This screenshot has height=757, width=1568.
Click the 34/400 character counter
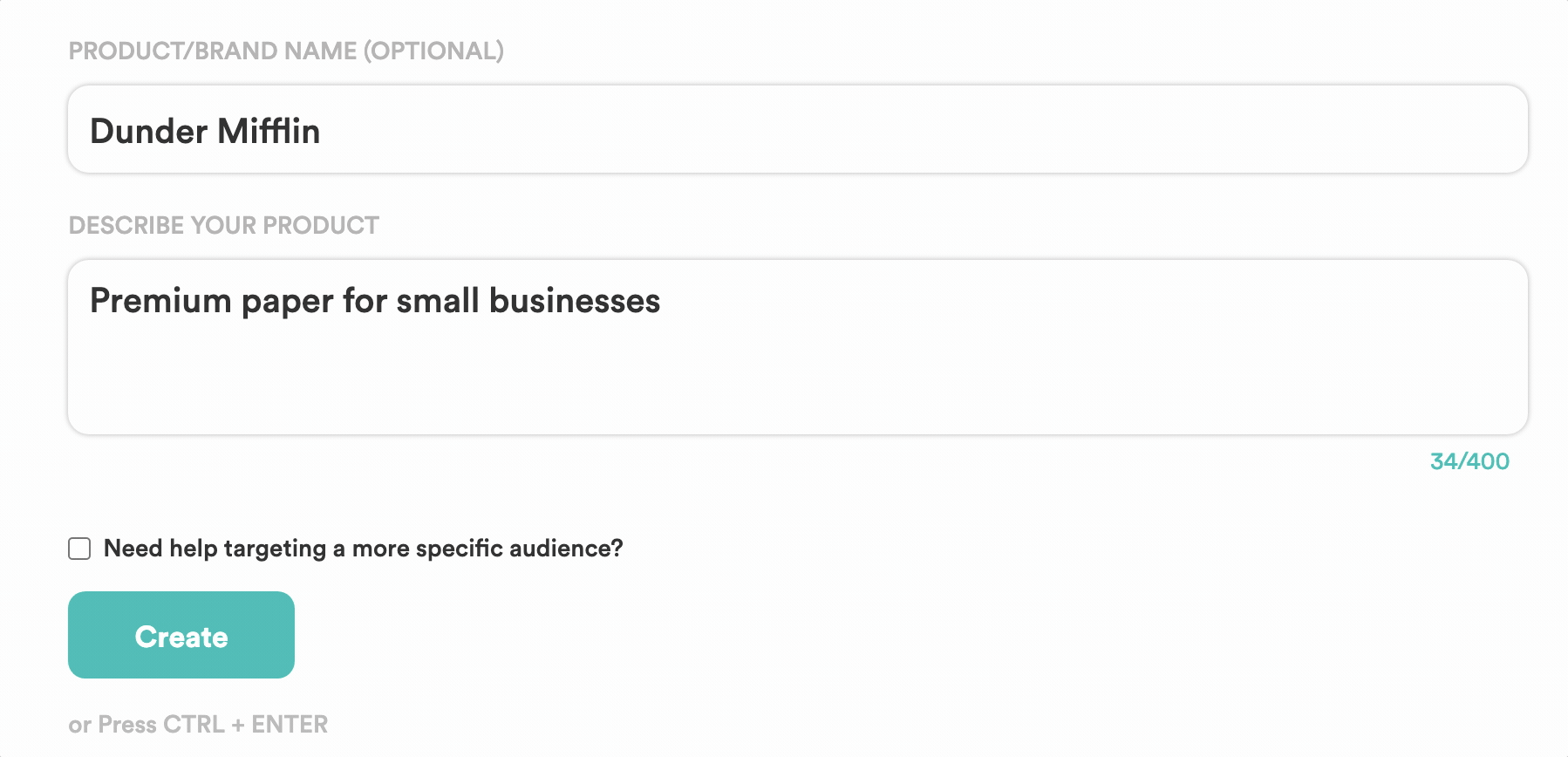coord(1469,461)
